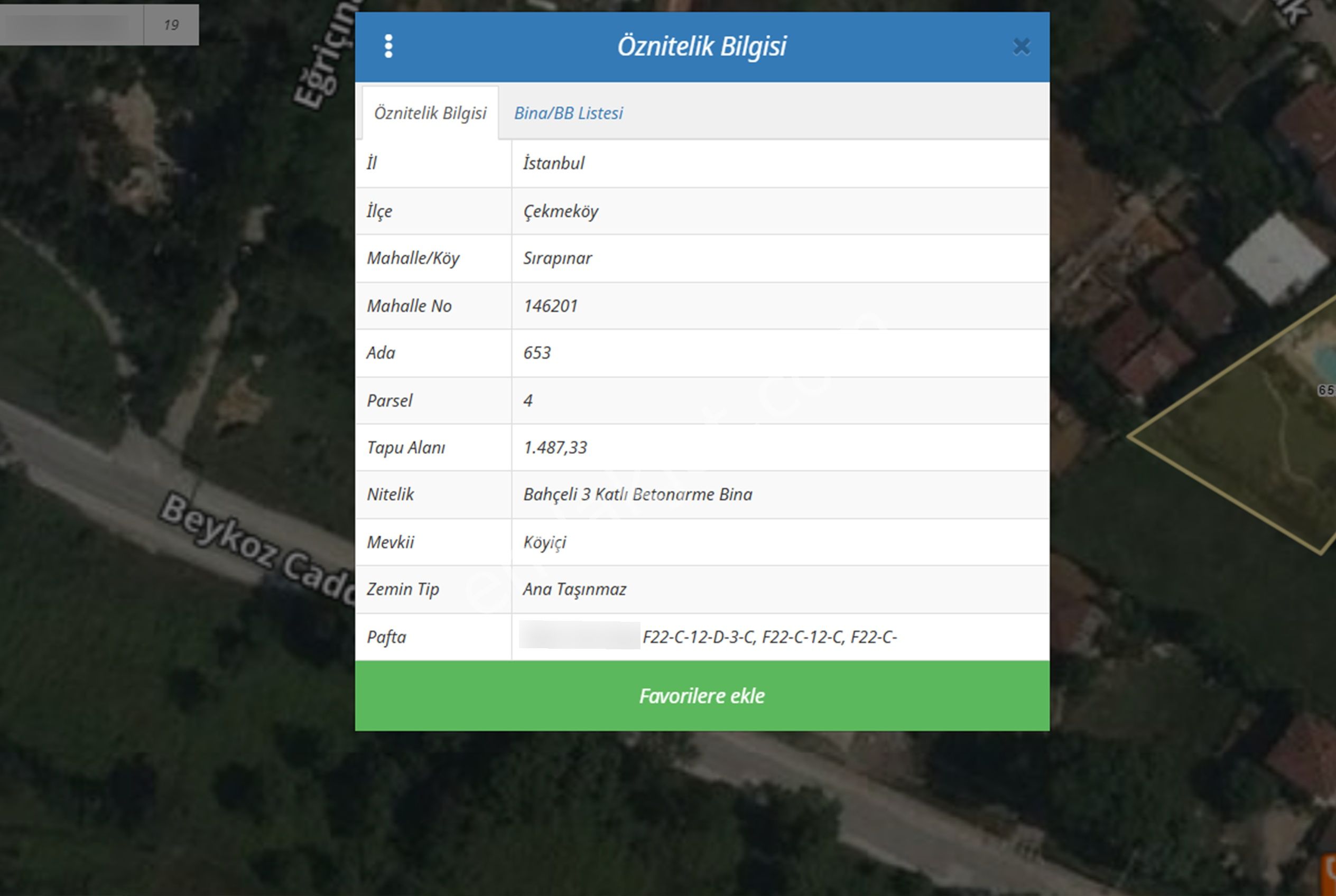Select Mahalle No value 146201

coord(551,306)
